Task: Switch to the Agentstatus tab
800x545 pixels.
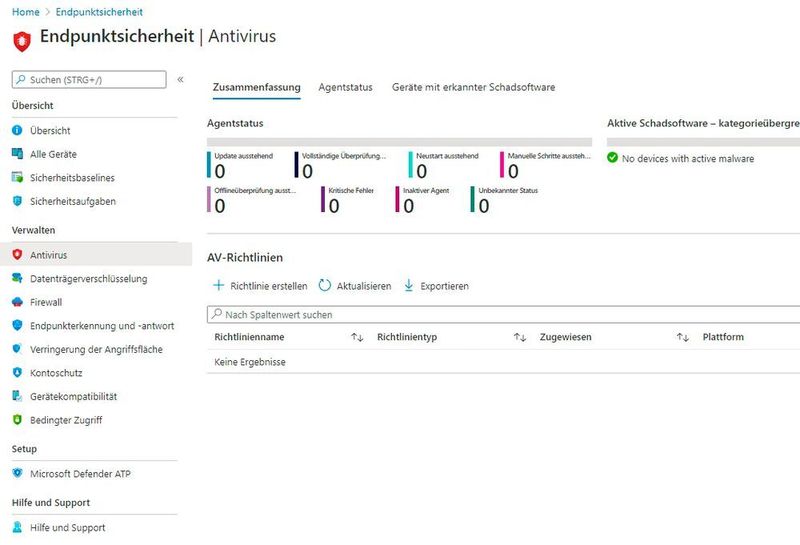Action: (345, 87)
